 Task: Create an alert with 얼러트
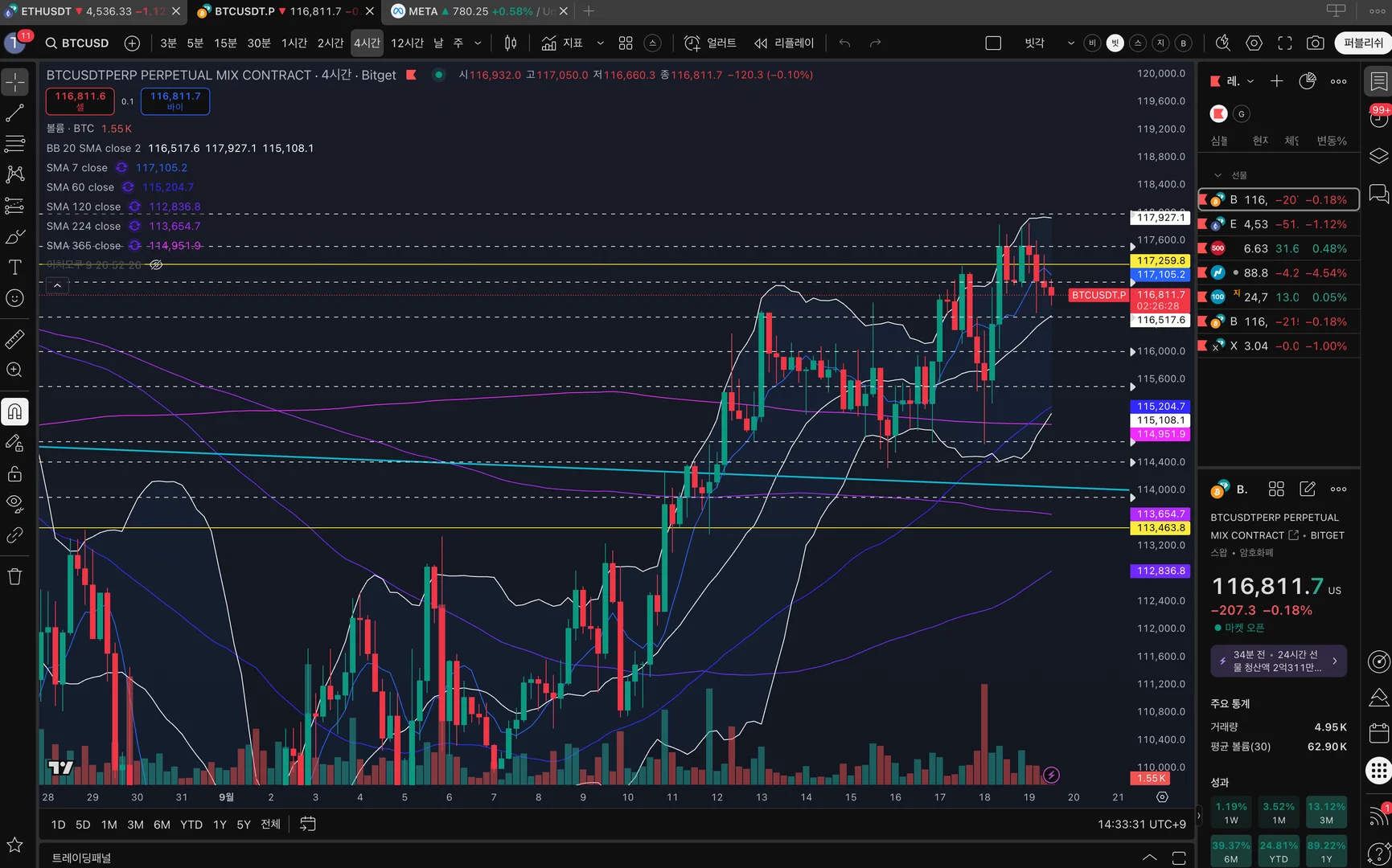tap(710, 43)
